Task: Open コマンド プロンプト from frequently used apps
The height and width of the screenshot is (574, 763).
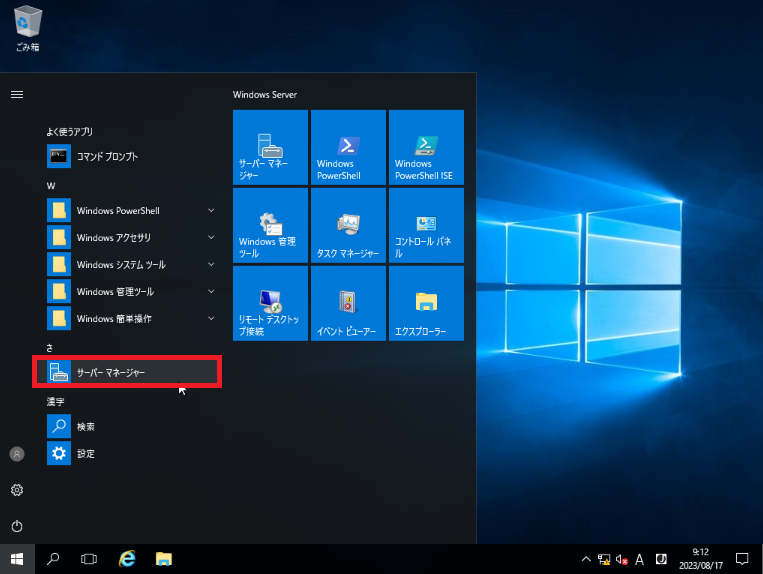Action: pyautogui.click(x=107, y=157)
